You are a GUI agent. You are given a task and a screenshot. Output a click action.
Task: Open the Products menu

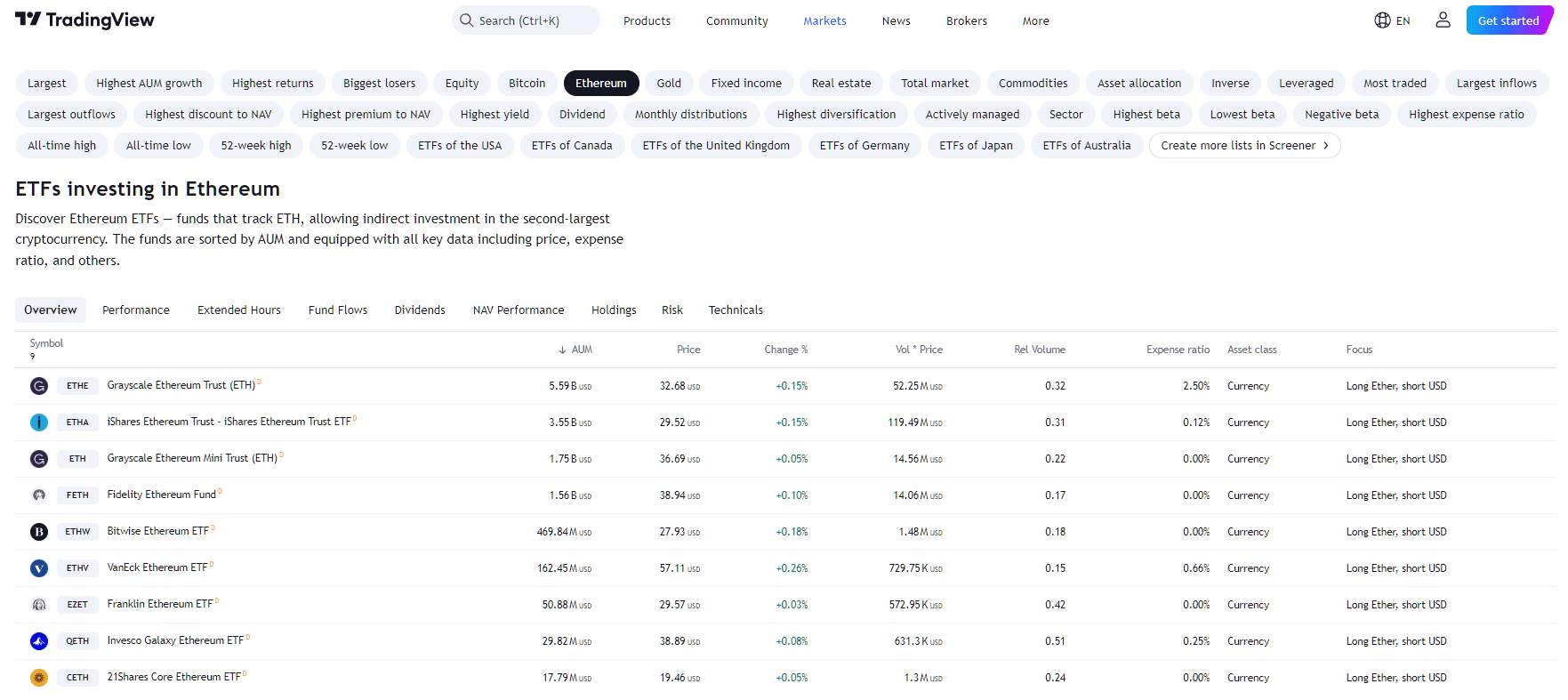pyautogui.click(x=647, y=21)
